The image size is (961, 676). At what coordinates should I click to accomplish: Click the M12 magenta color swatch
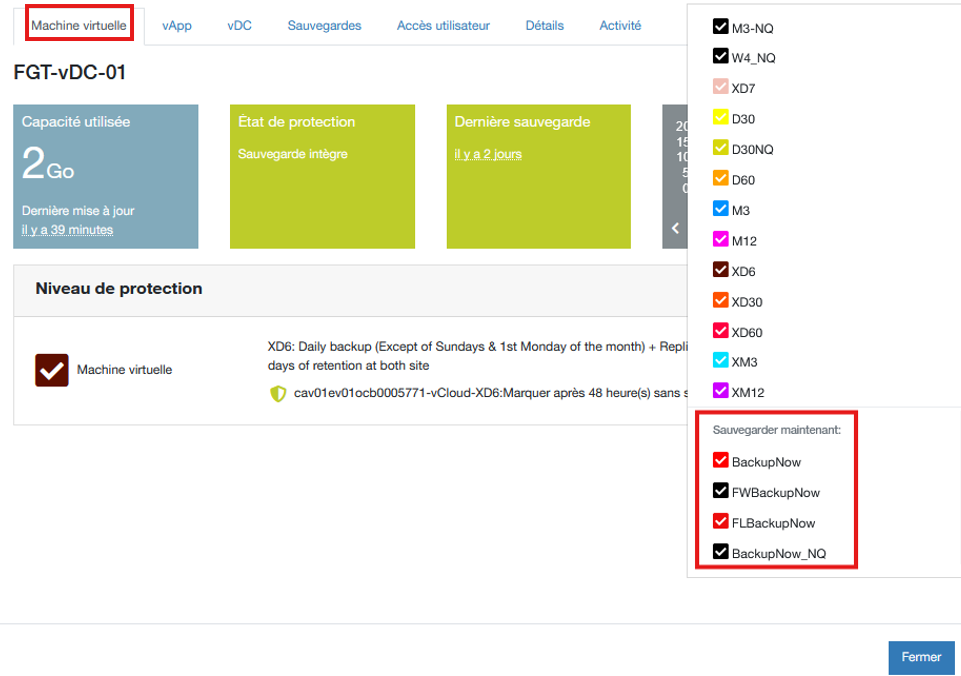coord(720,240)
